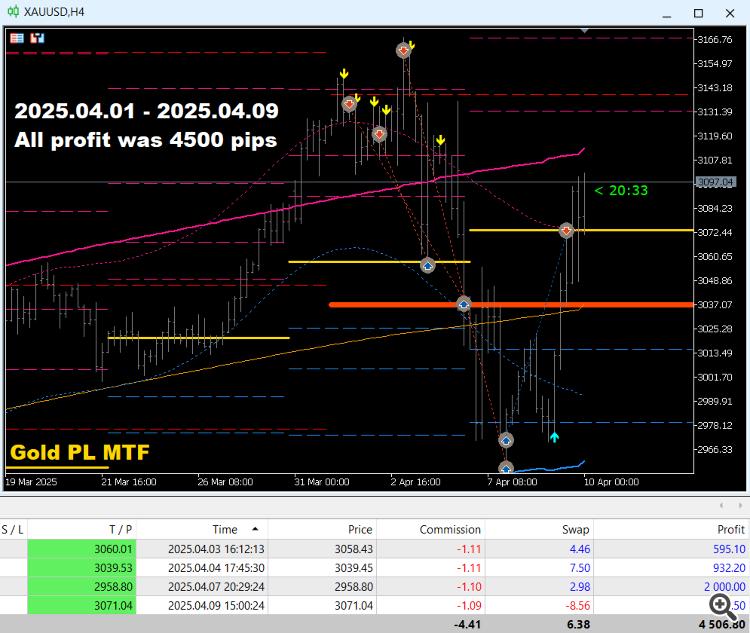Select the profit value 595.10
Viewport: 750px width, 633px height.
(729, 549)
